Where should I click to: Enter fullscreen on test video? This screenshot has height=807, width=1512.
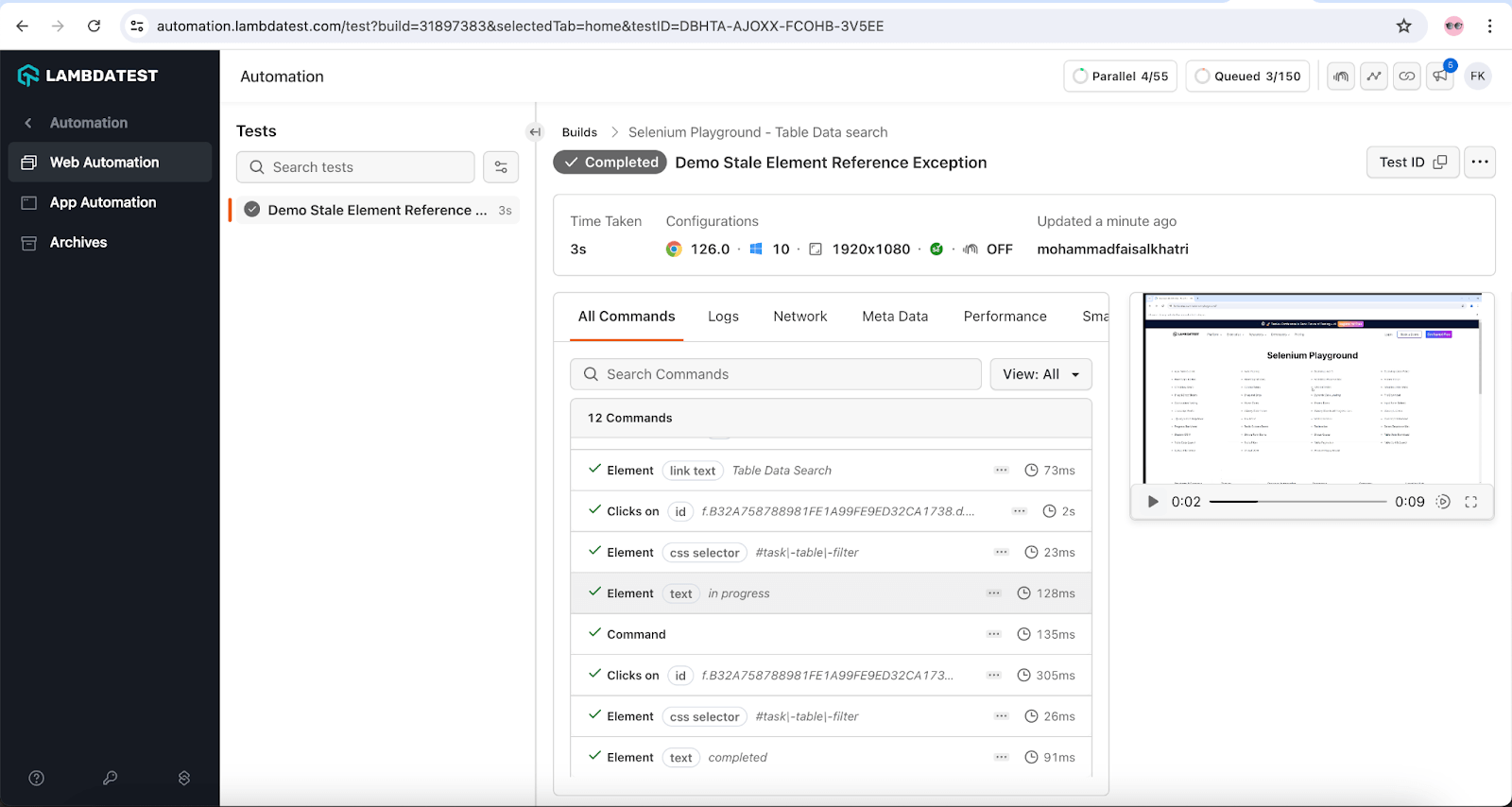click(x=1471, y=502)
